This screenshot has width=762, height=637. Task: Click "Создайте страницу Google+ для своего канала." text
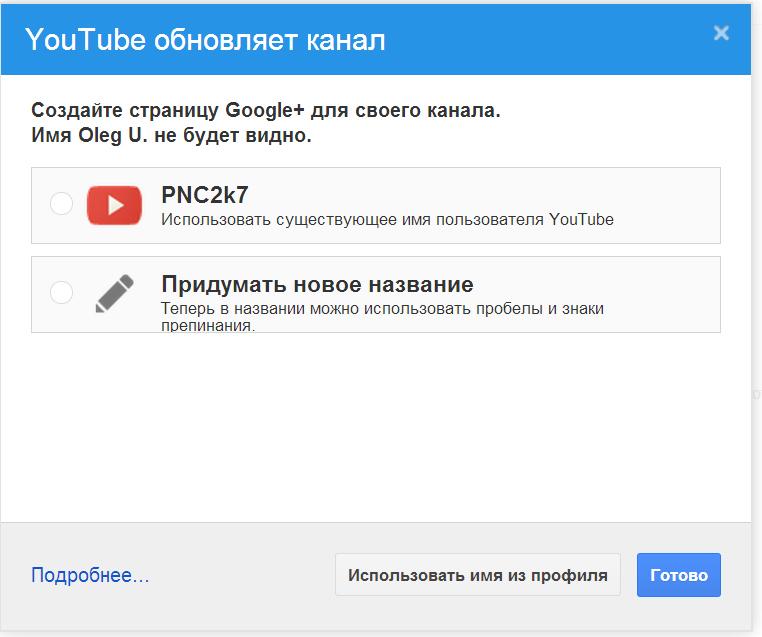tap(266, 111)
